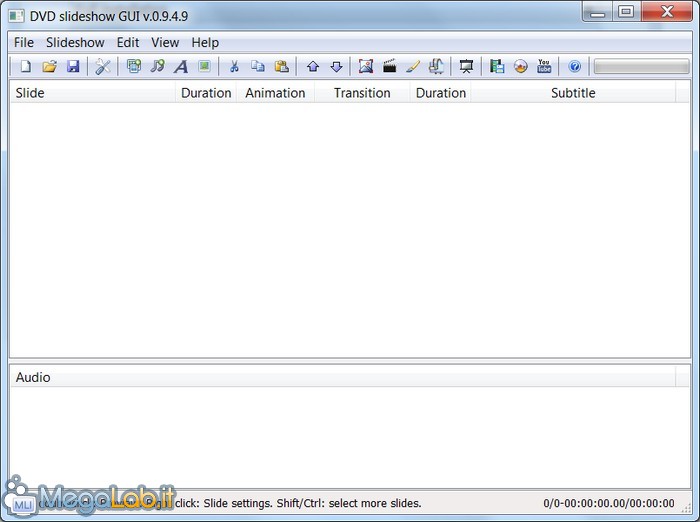Preview the slideshow with the projector screen icon

pos(466,67)
